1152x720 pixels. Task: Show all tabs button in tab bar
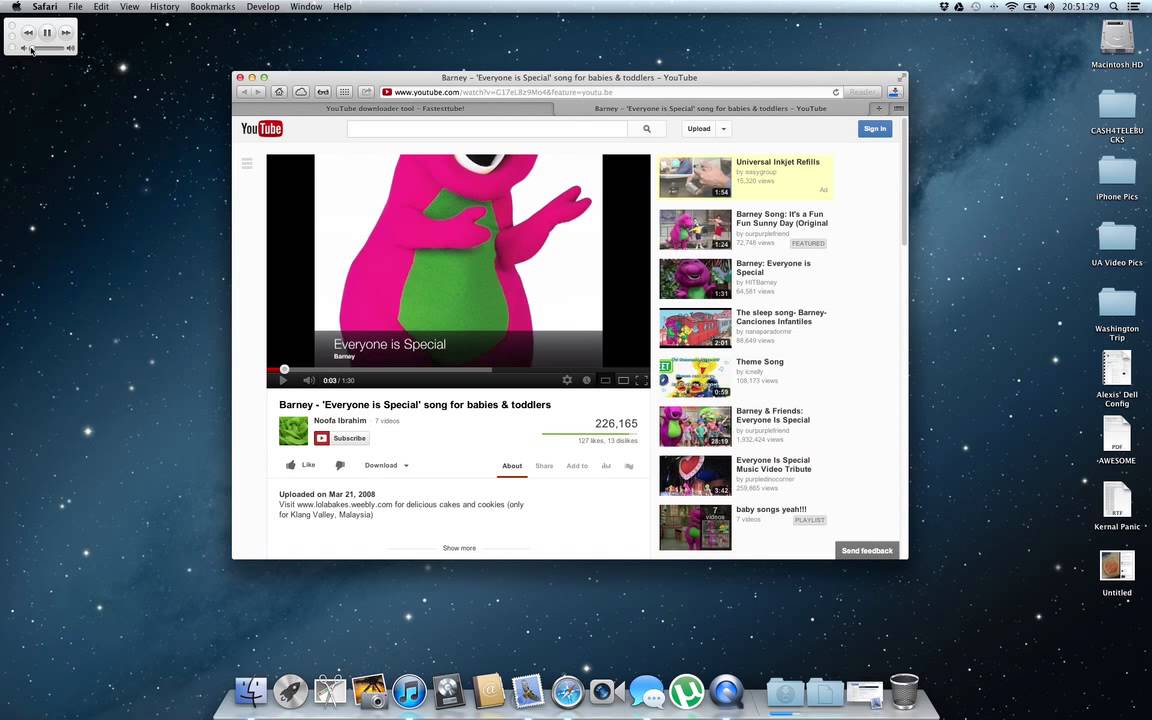click(x=899, y=108)
